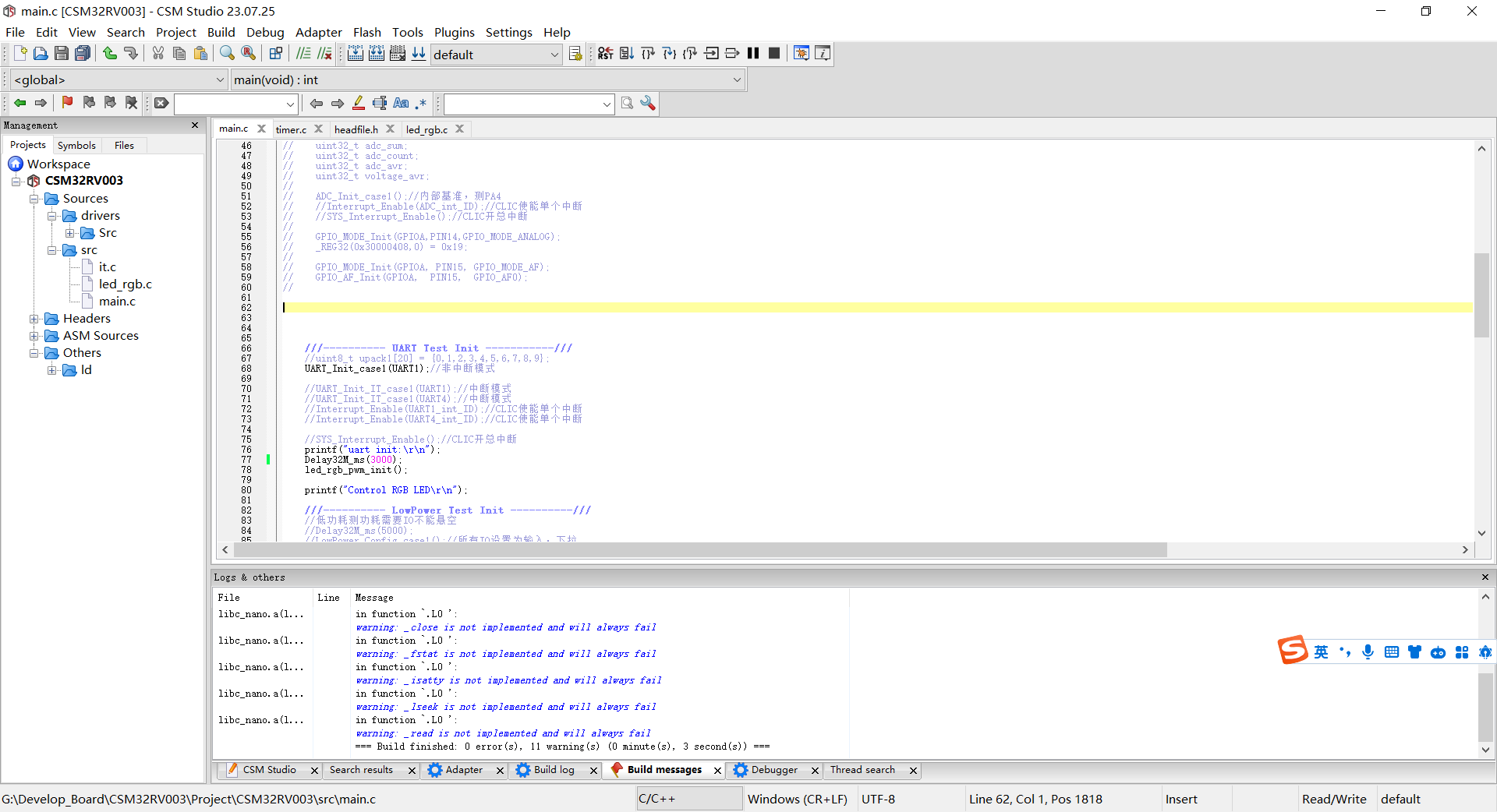Click the Build messages vertical scrollbar
This screenshot has height=812, width=1497.
coord(1485,708)
